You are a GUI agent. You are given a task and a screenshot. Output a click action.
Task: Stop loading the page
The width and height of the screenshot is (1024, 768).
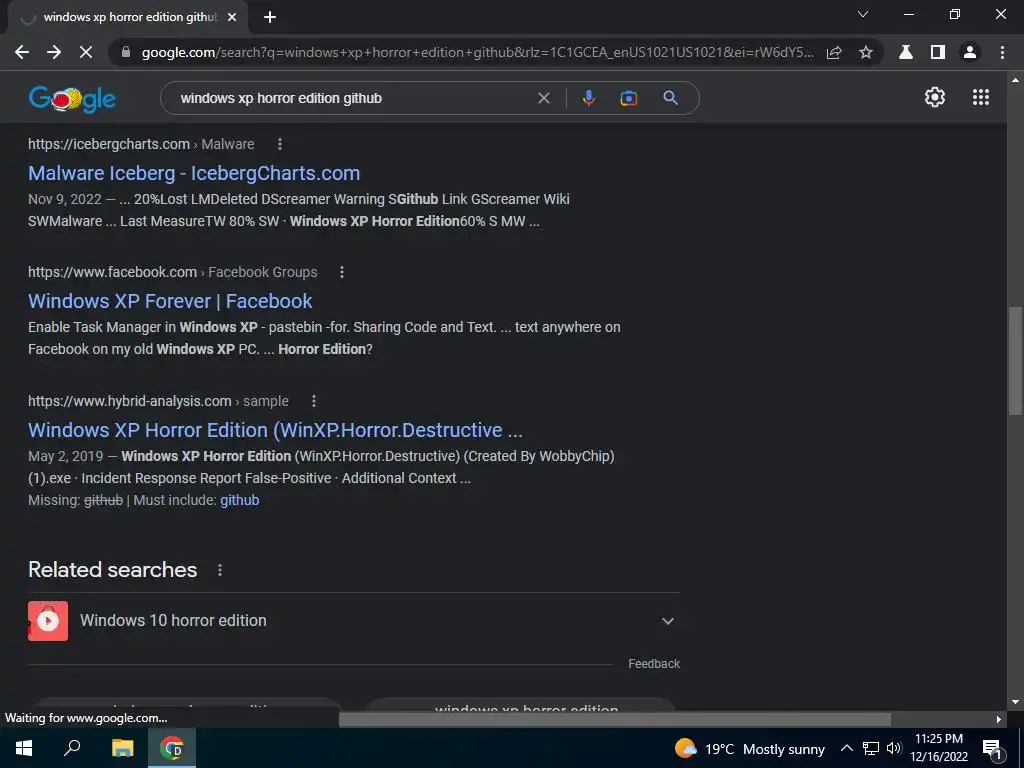pyautogui.click(x=86, y=52)
